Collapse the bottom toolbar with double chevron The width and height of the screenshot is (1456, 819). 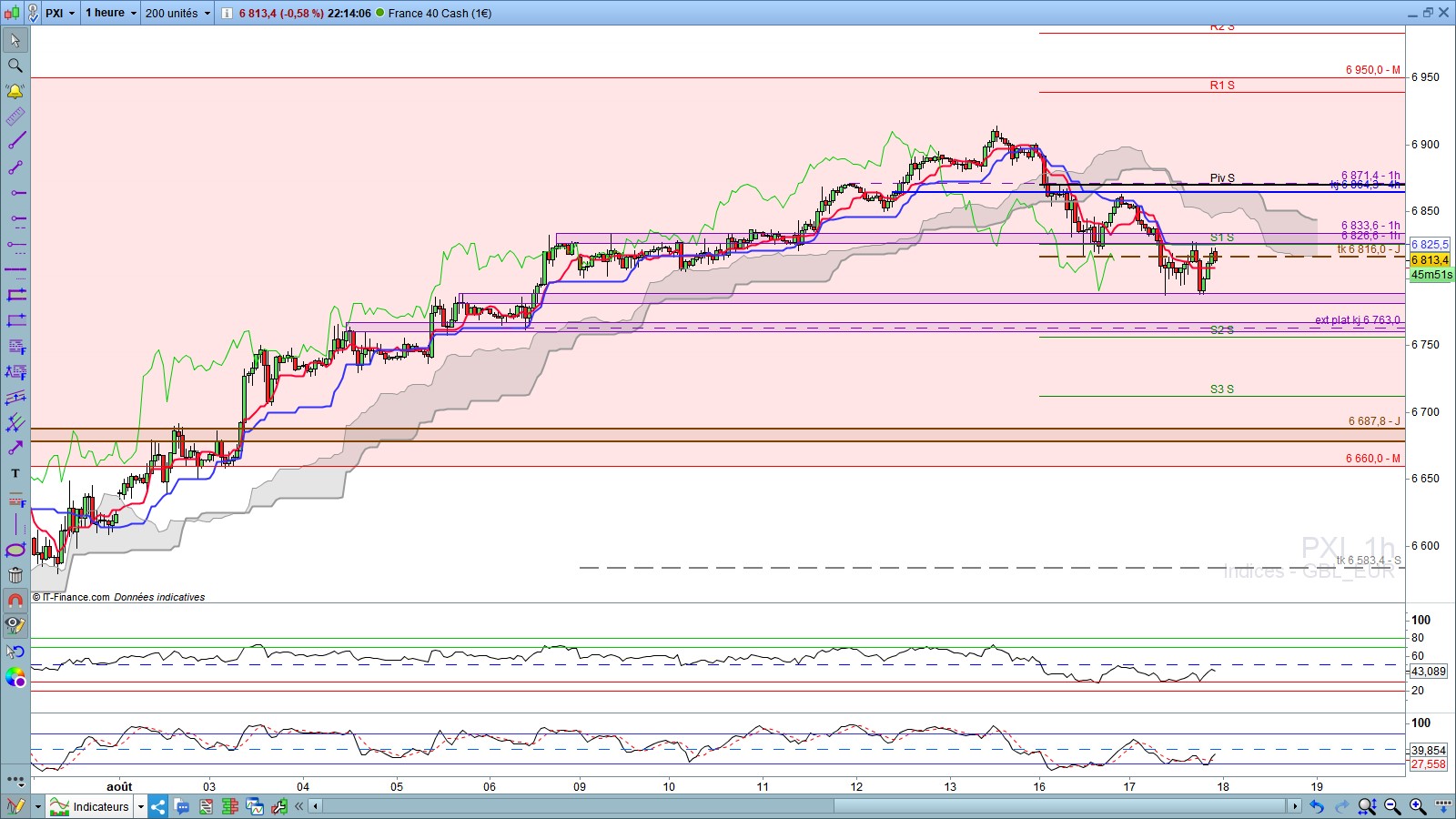tap(298, 806)
